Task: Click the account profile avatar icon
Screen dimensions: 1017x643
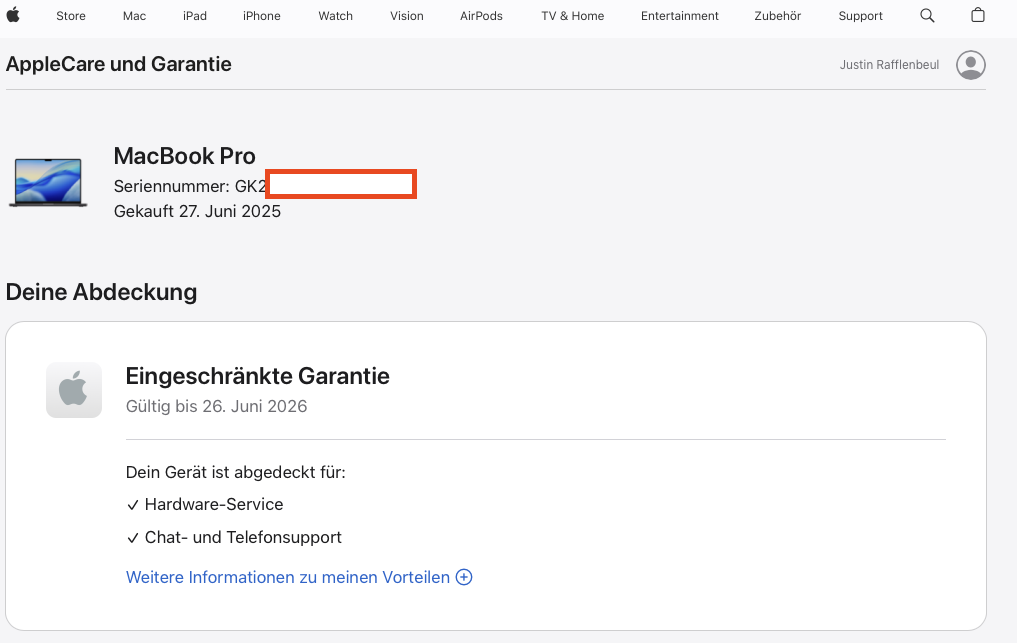Action: point(970,65)
